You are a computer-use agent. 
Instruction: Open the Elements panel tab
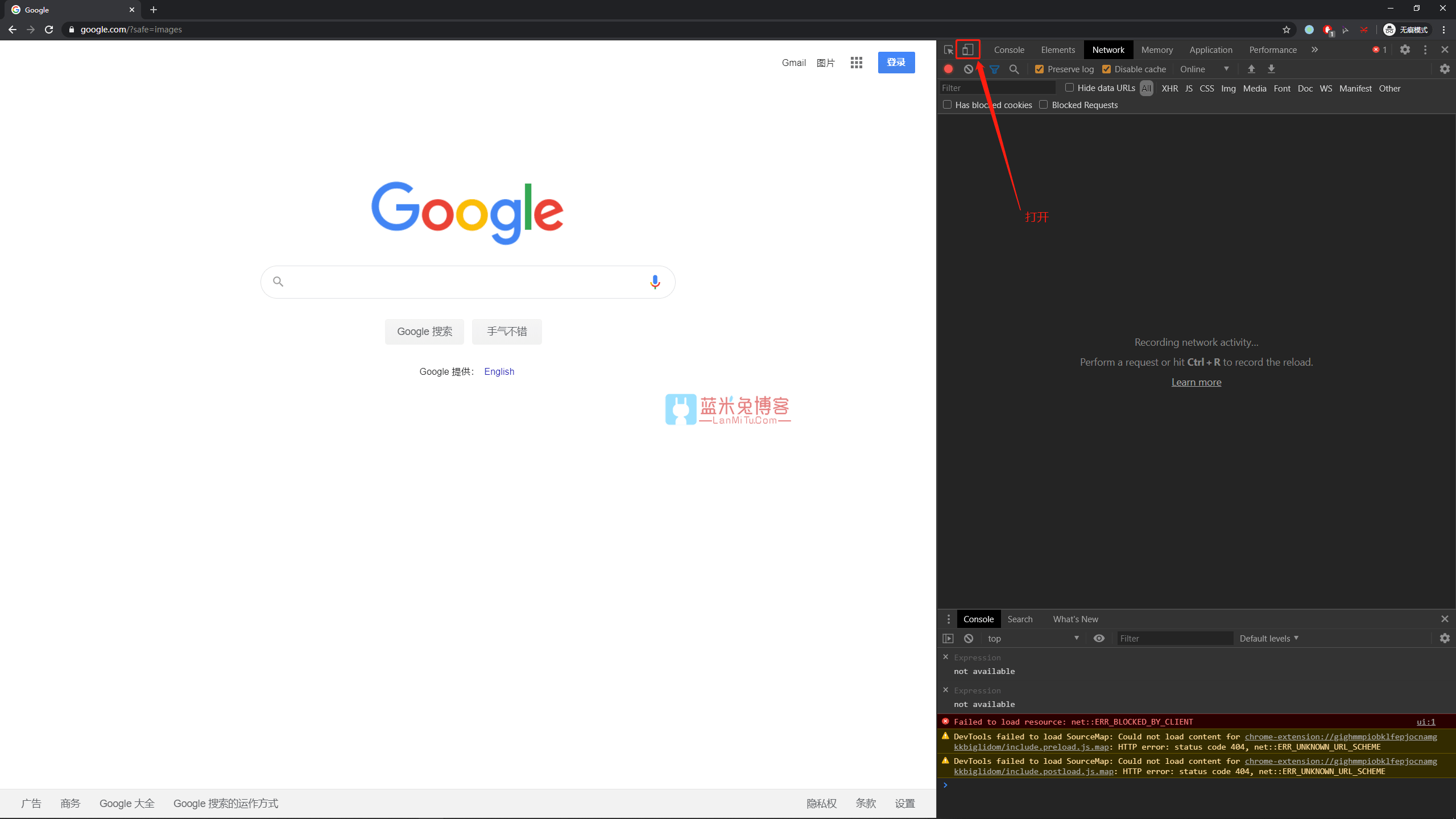coord(1058,49)
